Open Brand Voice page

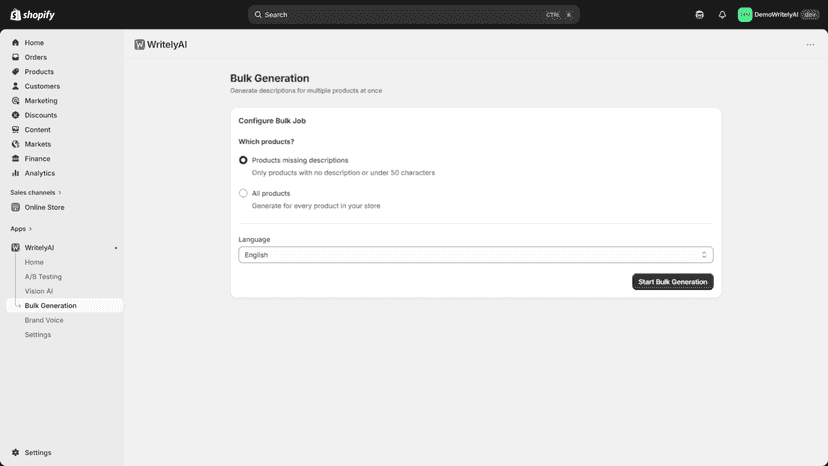(44, 320)
